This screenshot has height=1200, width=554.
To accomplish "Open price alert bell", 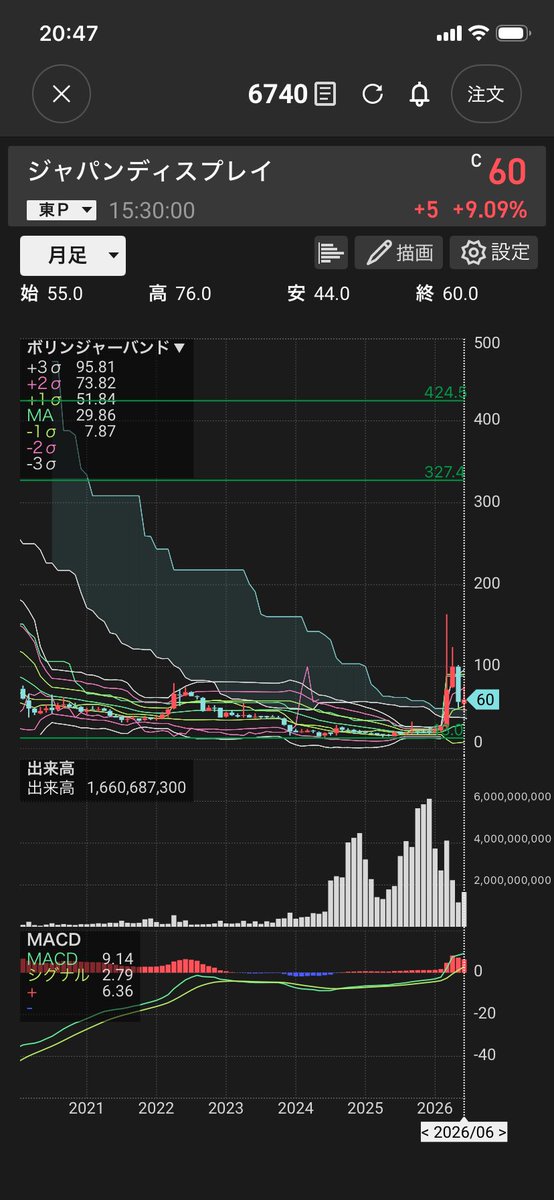I will 420,94.
